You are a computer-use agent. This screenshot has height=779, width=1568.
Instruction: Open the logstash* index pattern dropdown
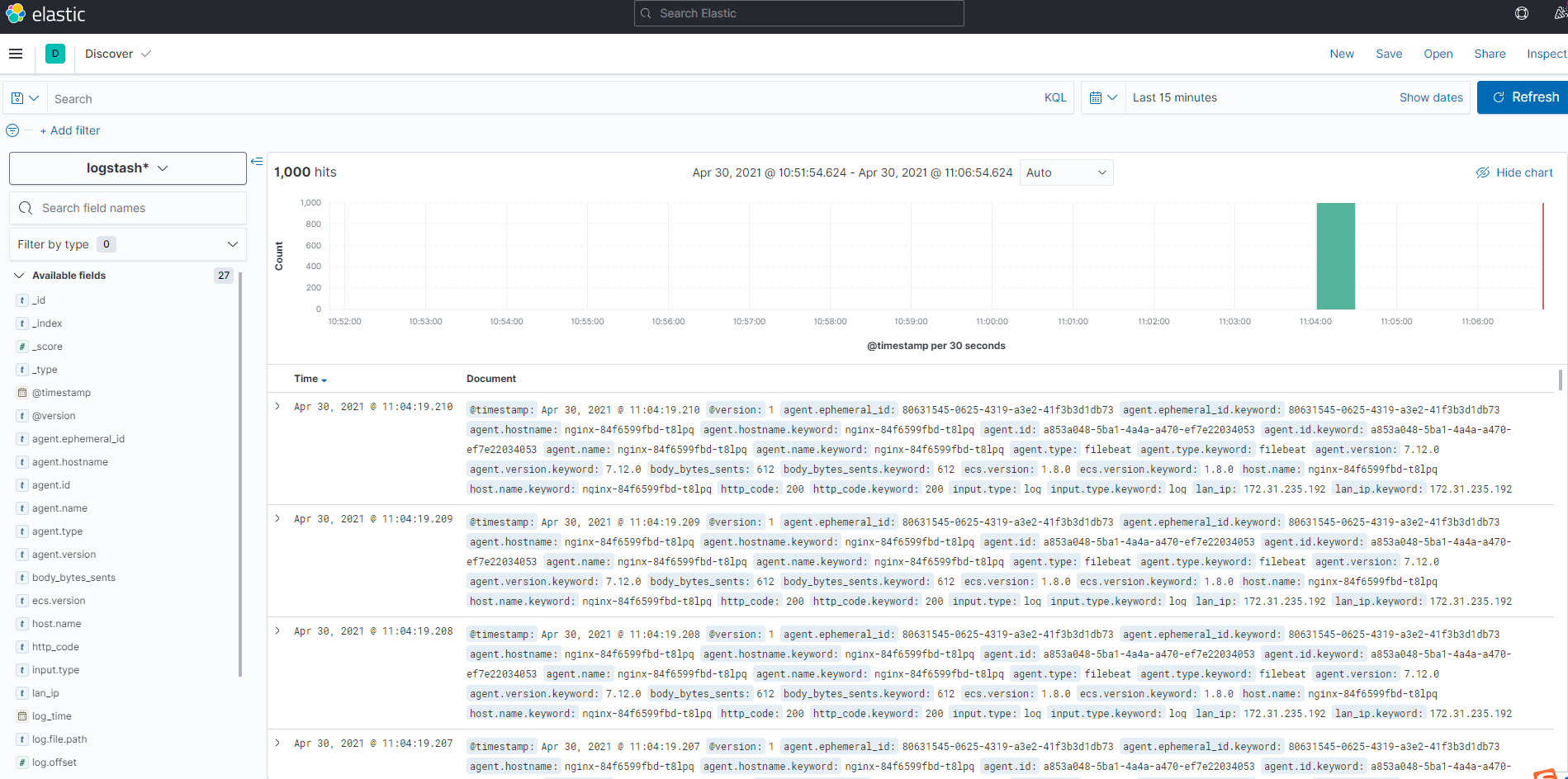click(x=128, y=168)
